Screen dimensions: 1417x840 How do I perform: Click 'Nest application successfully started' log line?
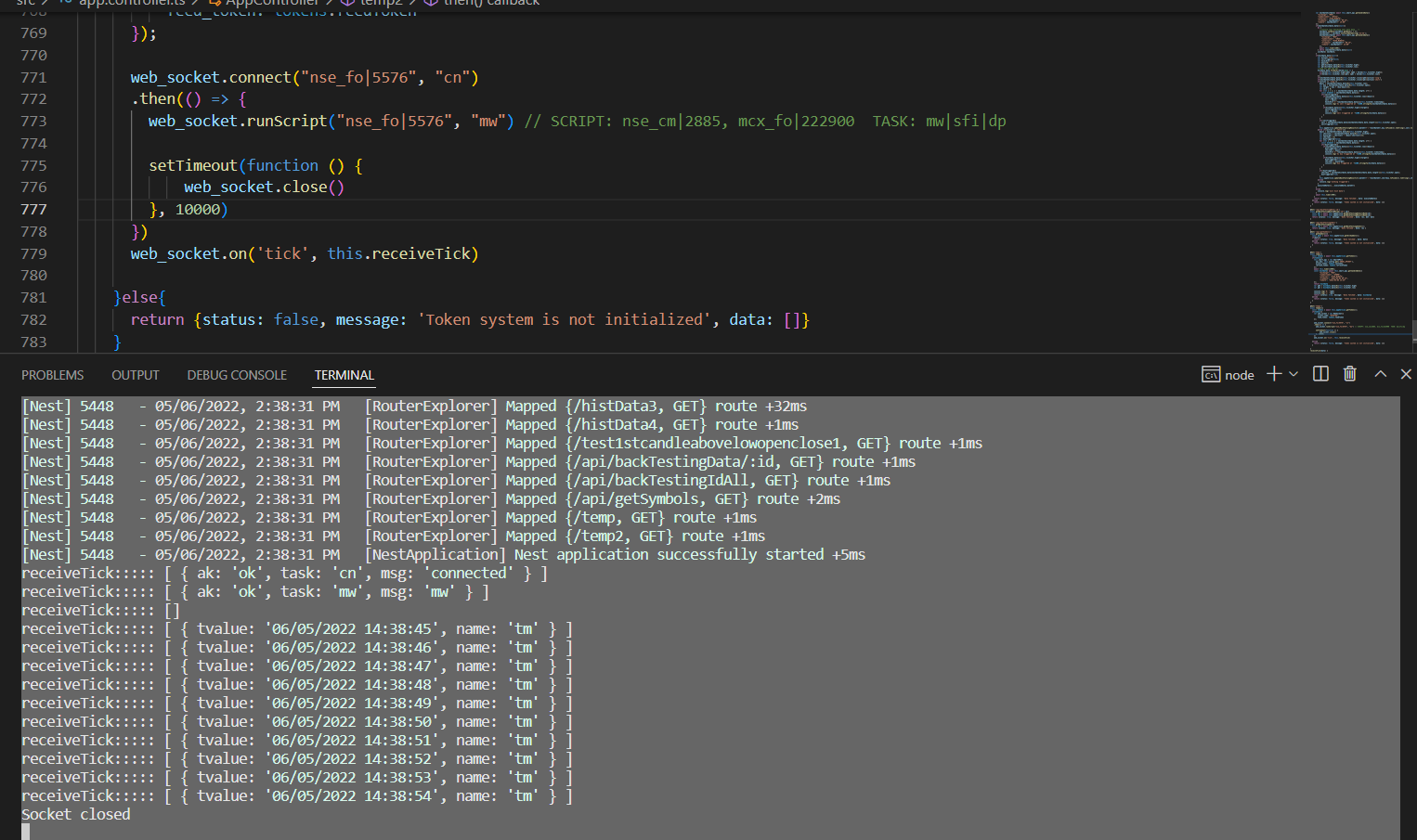[444, 554]
